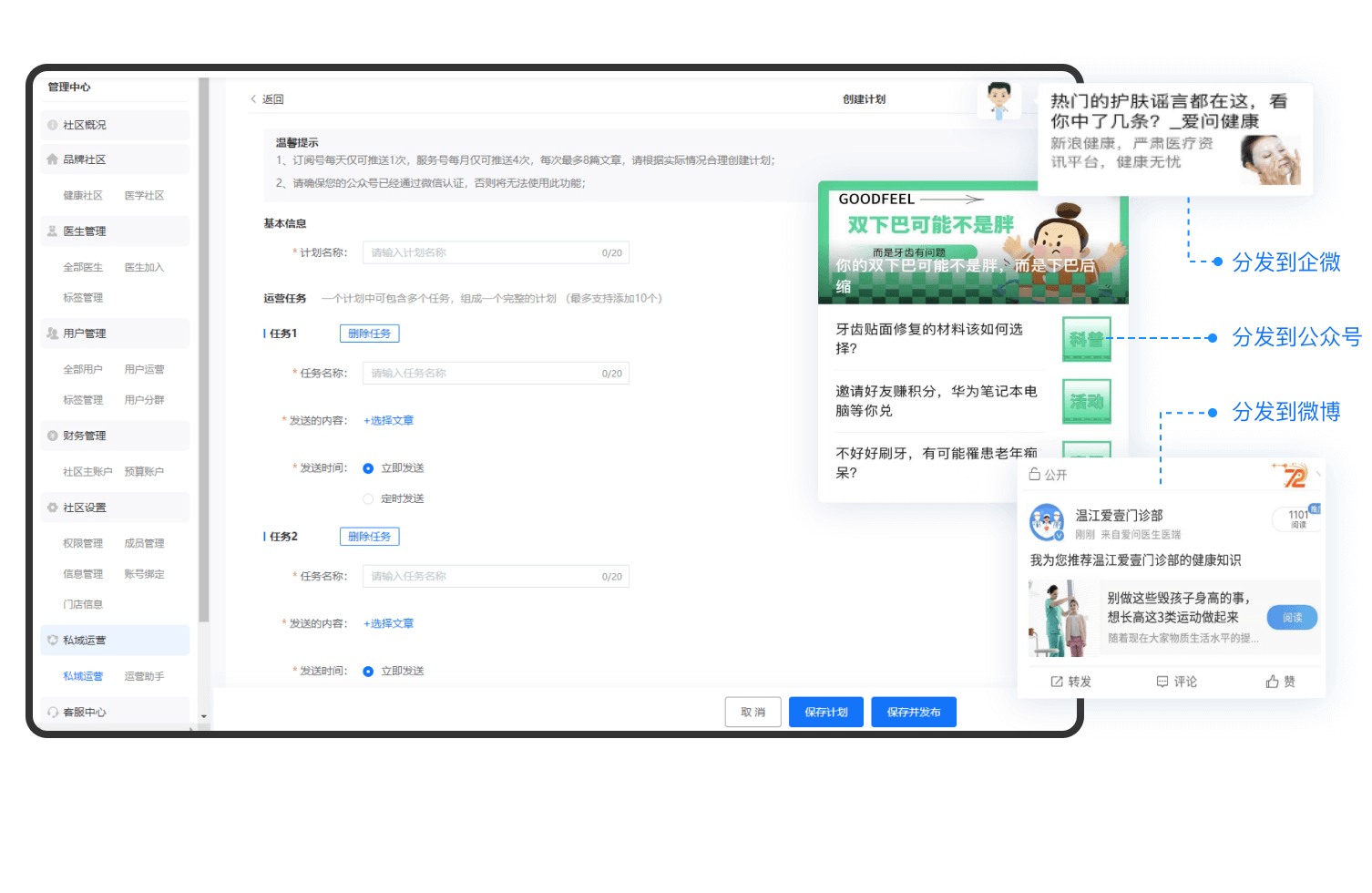Click the 赞 thumbs-up icon
Screen dimensions: 1372x893
(x=1272, y=682)
